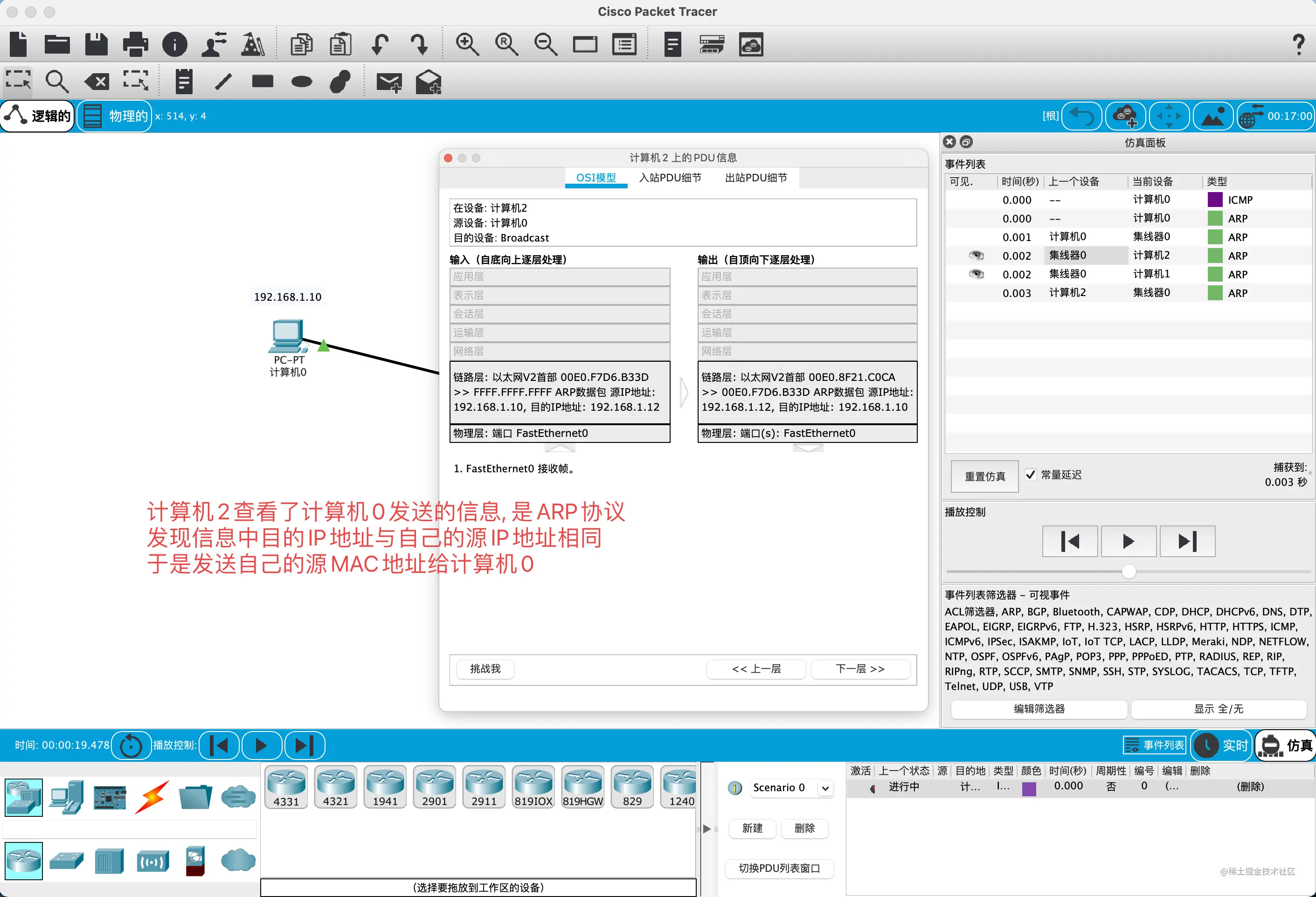Step back in simulation panel playback

(x=1070, y=541)
